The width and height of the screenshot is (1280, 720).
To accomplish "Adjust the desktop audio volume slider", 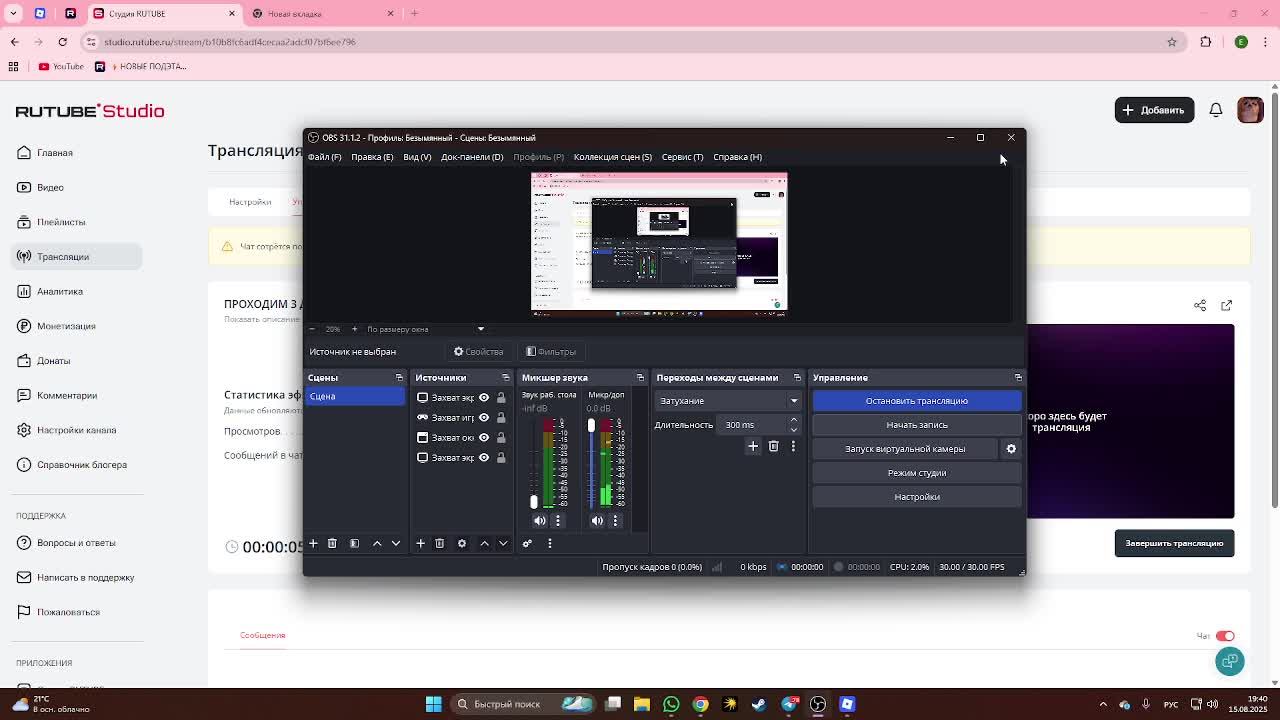I will coord(534,500).
